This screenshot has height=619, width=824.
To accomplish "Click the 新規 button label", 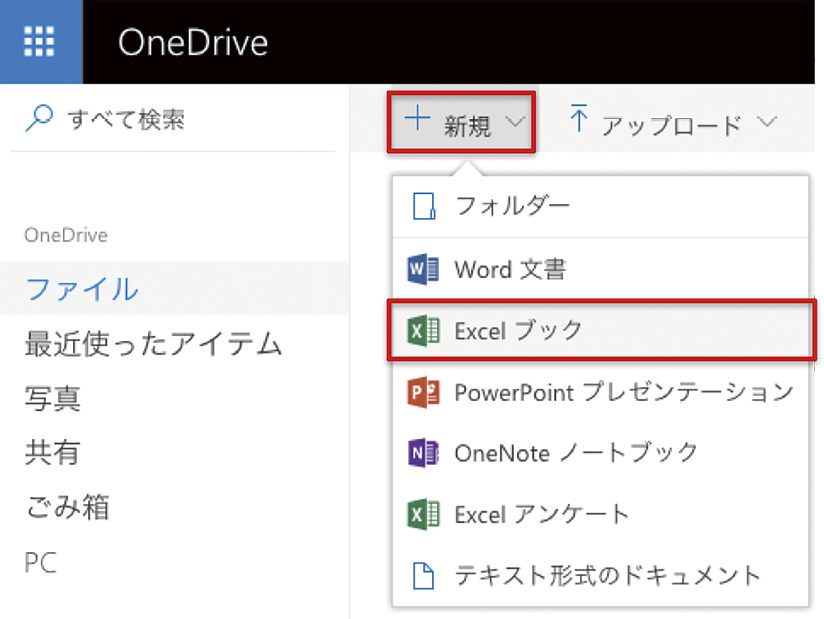I will coord(467,126).
